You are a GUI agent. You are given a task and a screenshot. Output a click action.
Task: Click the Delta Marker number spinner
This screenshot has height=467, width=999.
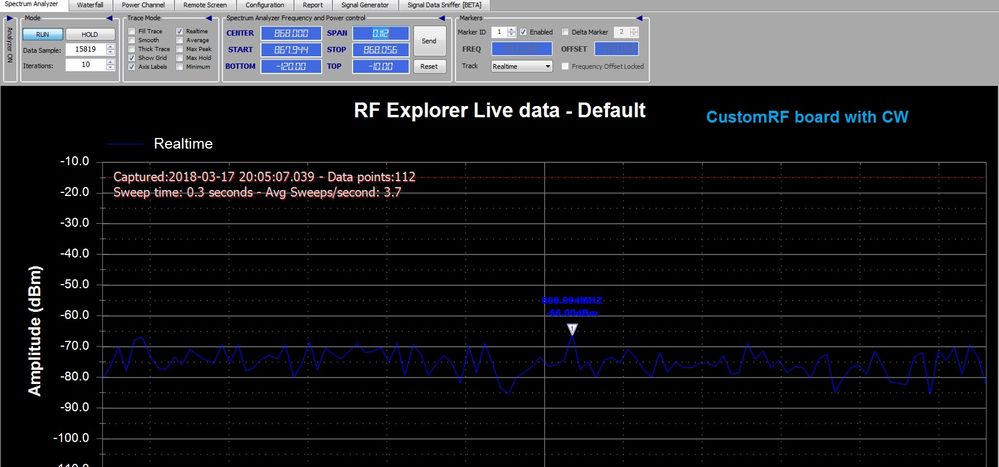pos(634,32)
